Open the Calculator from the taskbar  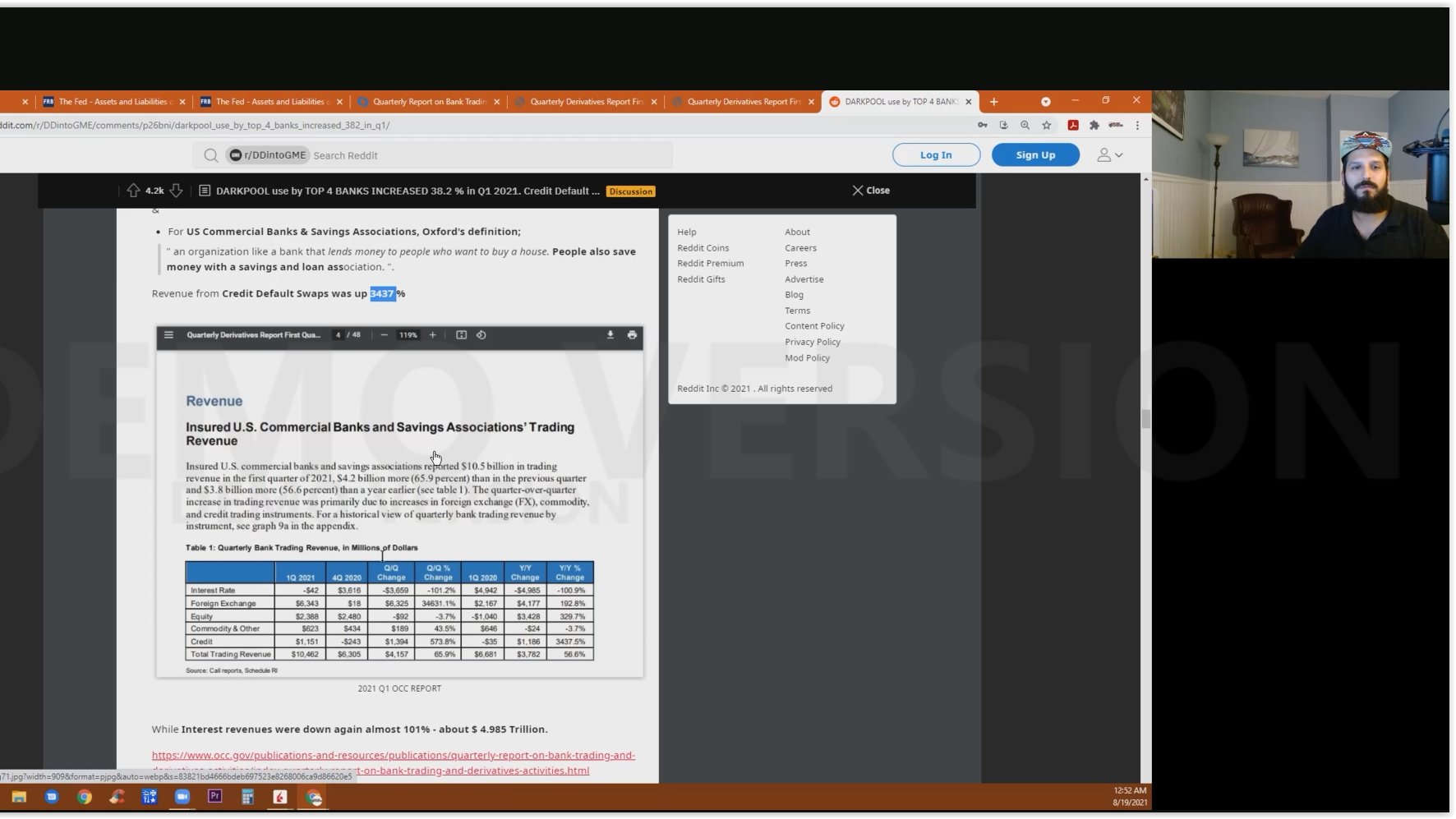pyautogui.click(x=247, y=796)
